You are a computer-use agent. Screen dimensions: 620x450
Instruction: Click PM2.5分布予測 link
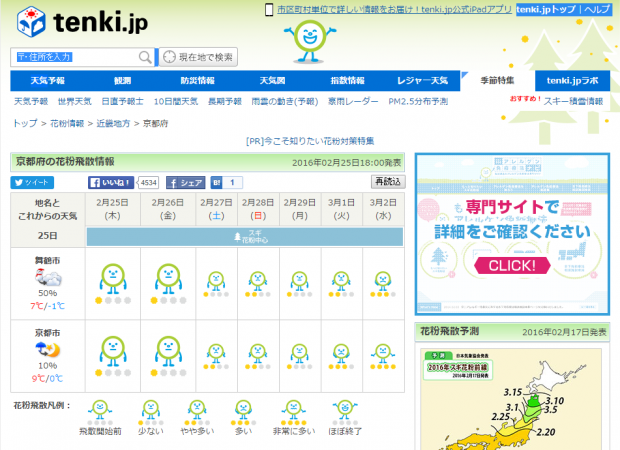418,102
